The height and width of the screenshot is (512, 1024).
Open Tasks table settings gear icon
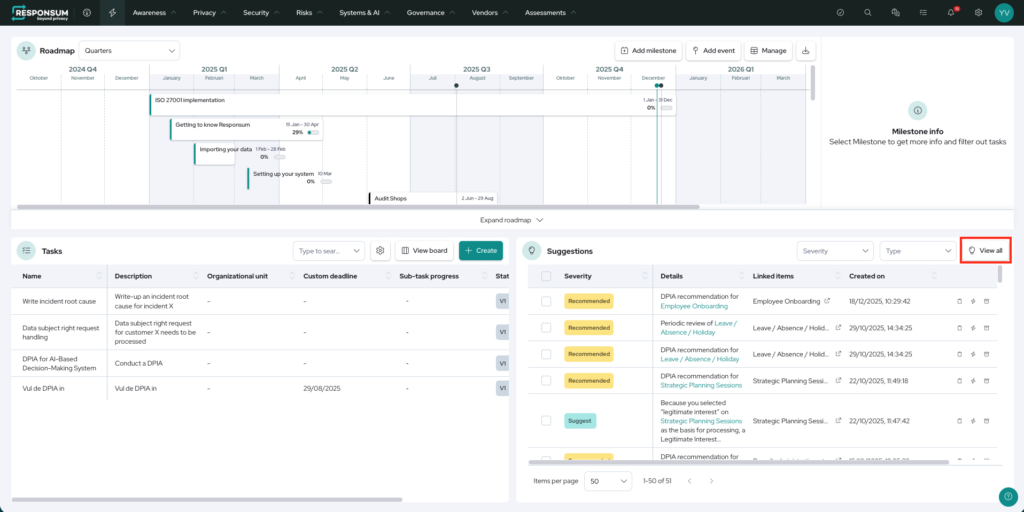coord(380,251)
